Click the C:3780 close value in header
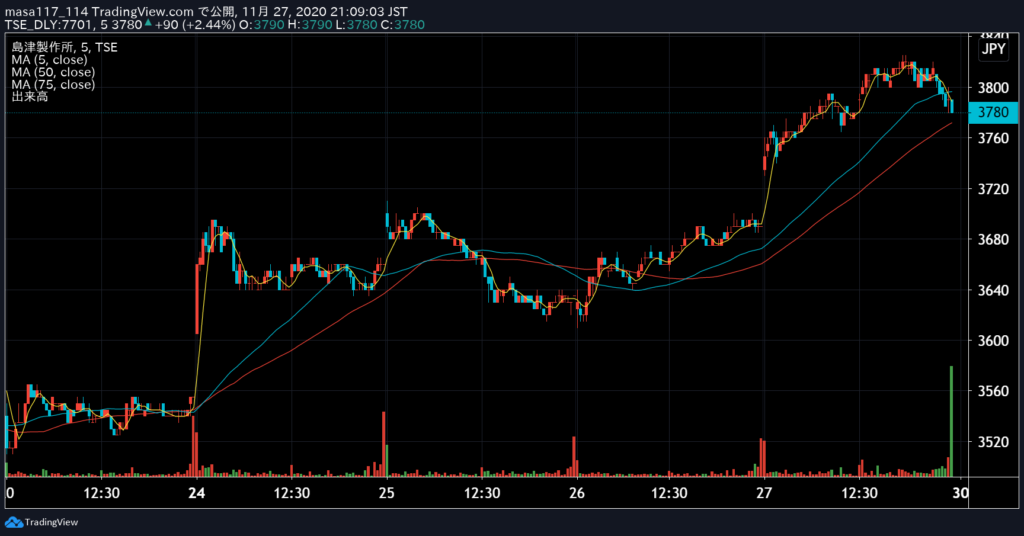The image size is (1024, 536). pos(402,25)
